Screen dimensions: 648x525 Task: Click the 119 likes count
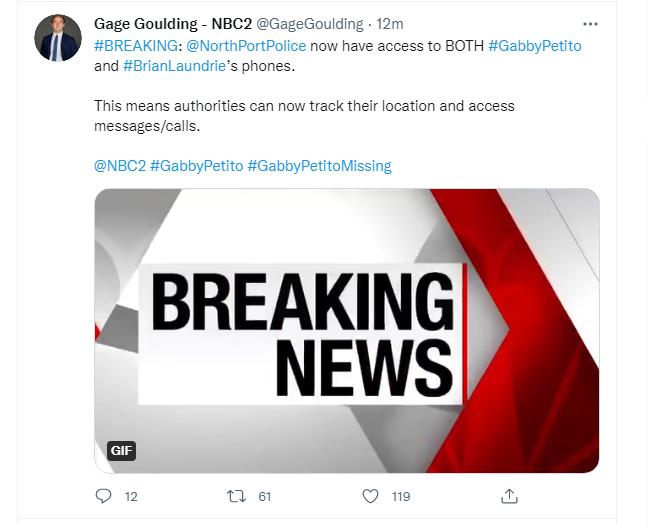click(x=401, y=495)
